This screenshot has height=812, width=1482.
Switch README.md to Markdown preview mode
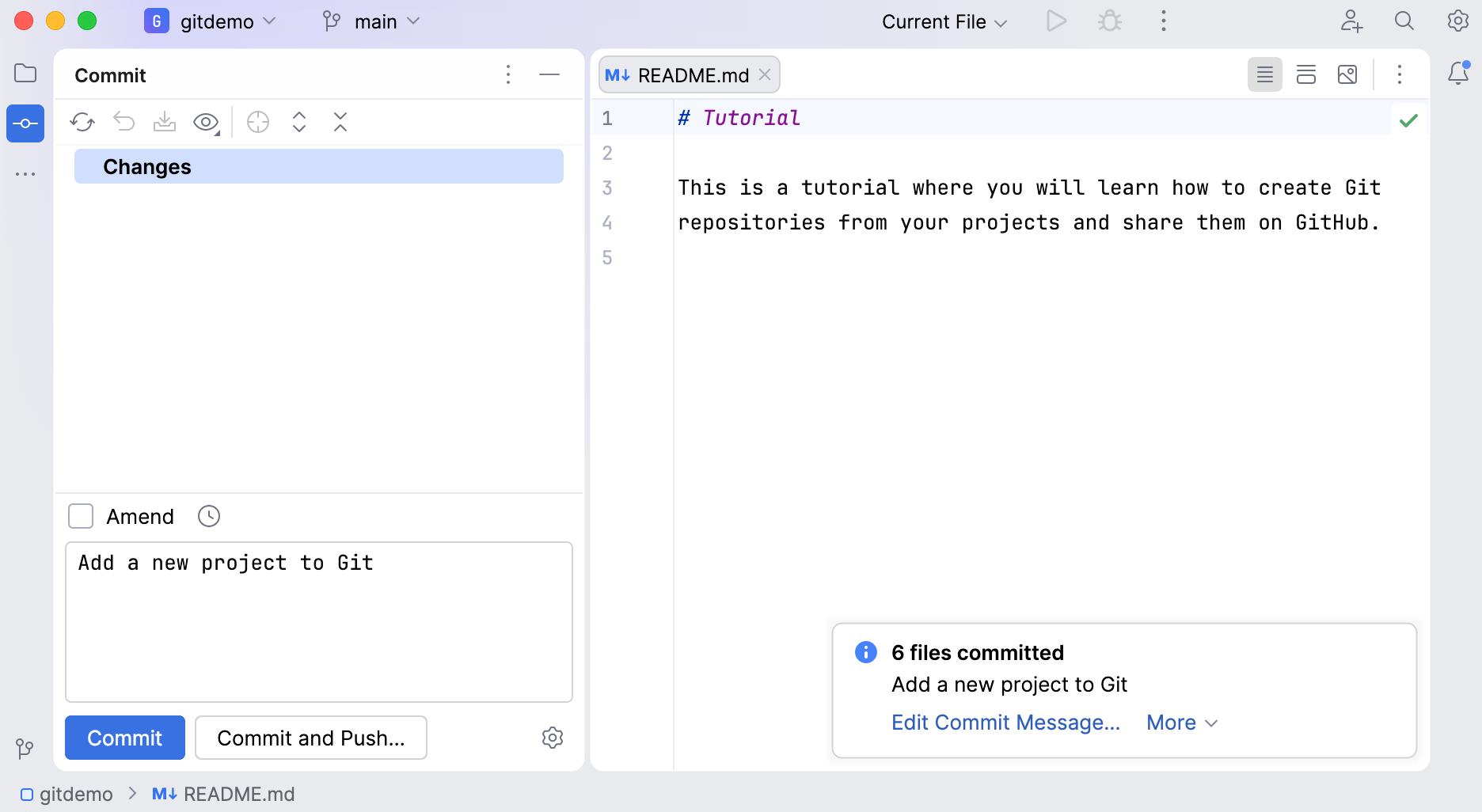1348,74
